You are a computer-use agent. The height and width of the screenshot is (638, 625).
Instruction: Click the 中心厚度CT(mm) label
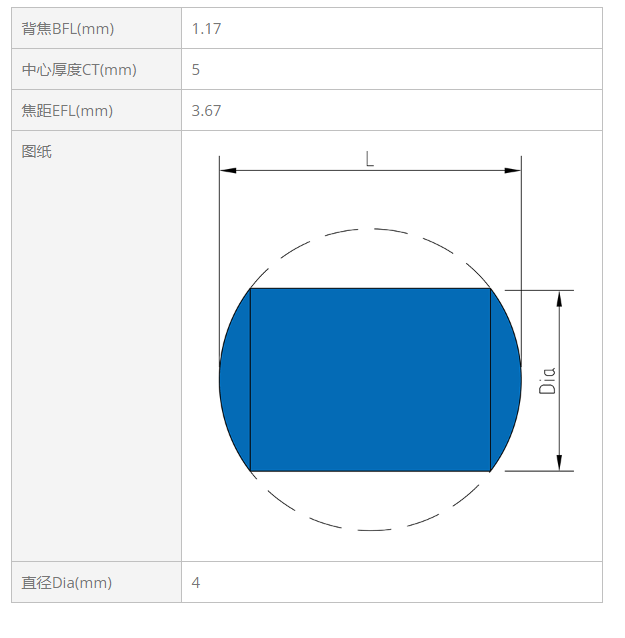79,70
